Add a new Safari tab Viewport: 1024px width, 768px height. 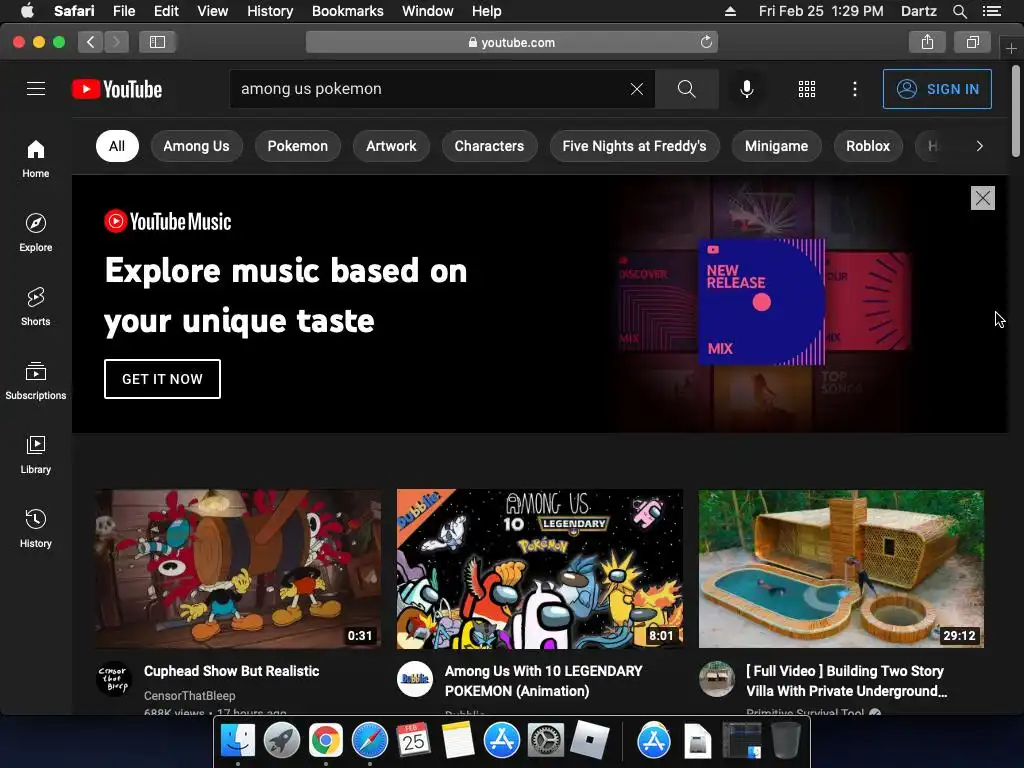1011,48
